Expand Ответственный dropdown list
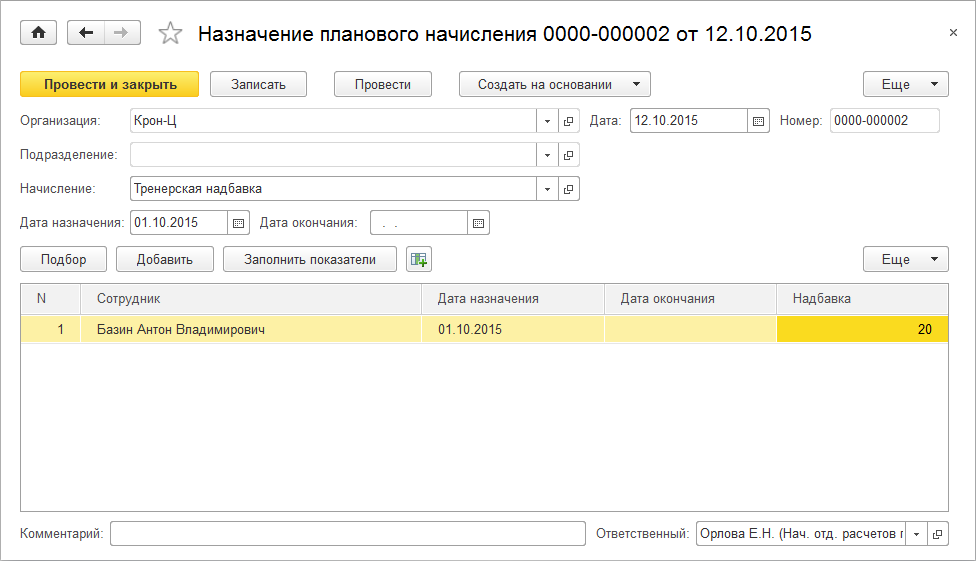Image resolution: width=976 pixels, height=561 pixels. click(x=916, y=534)
